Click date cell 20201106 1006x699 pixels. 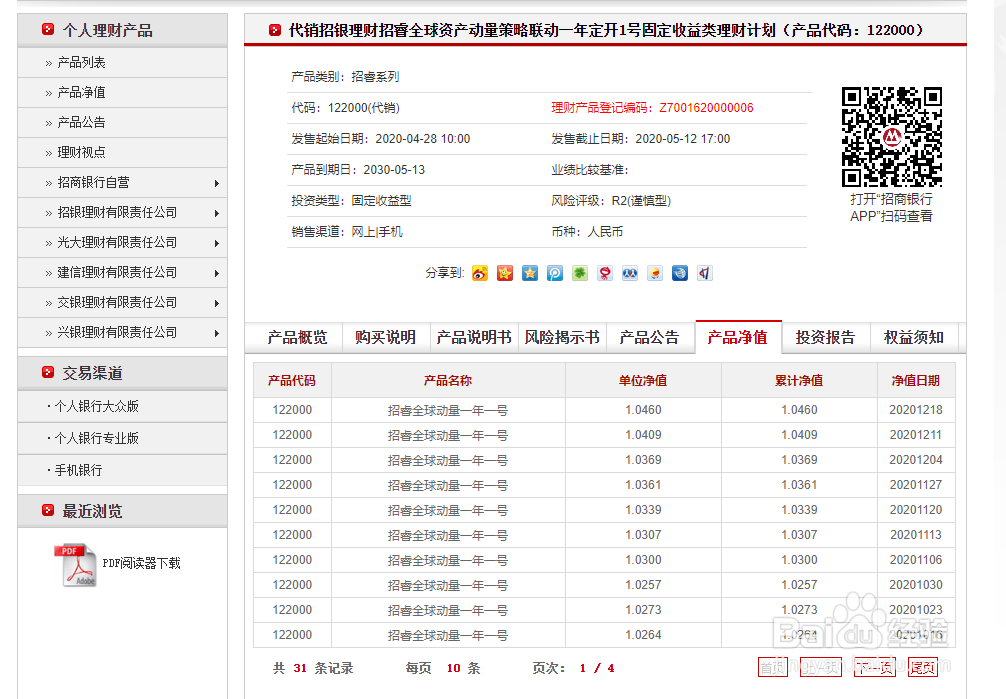point(916,560)
